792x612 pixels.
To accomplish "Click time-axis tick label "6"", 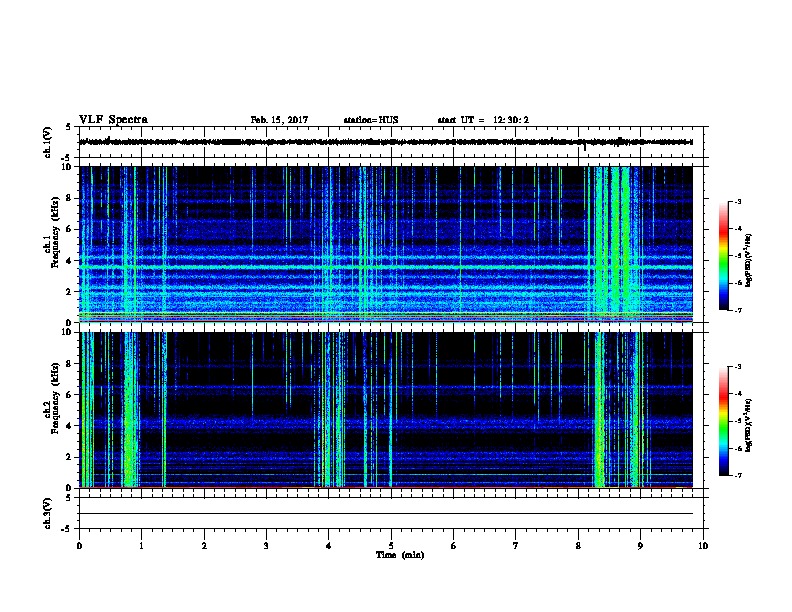I will [x=454, y=546].
